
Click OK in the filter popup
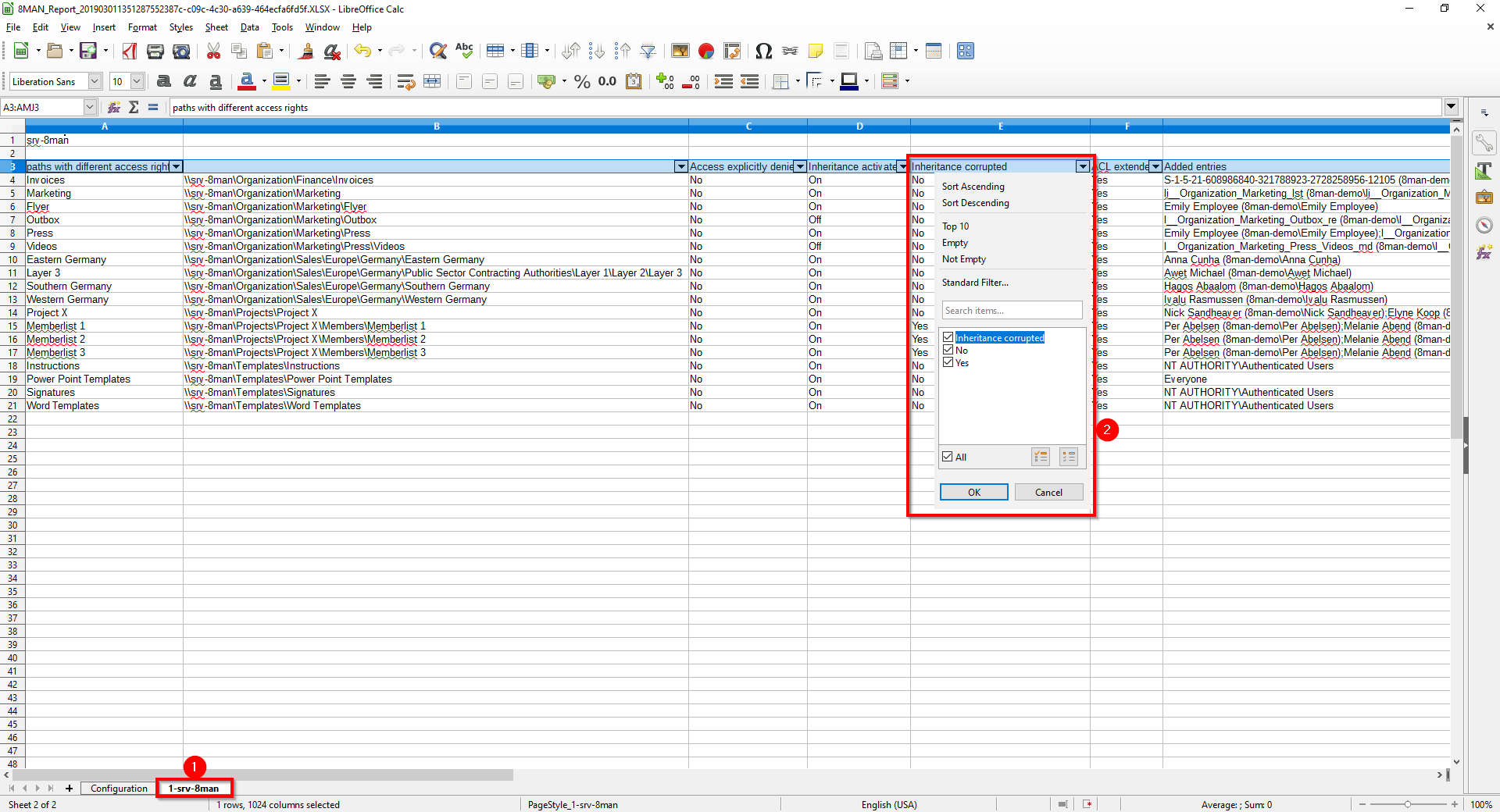[973, 493]
